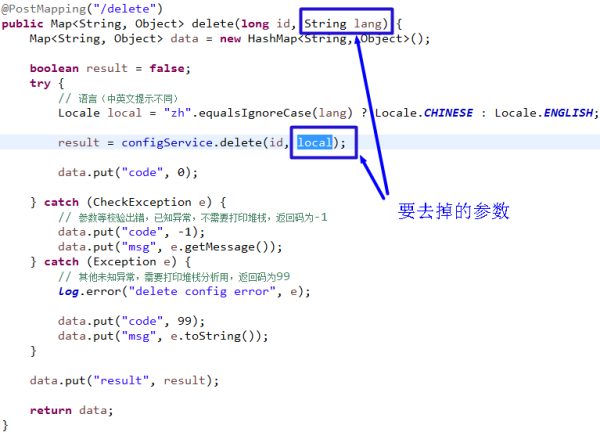Click data.put("code", 99) line

pos(131,321)
